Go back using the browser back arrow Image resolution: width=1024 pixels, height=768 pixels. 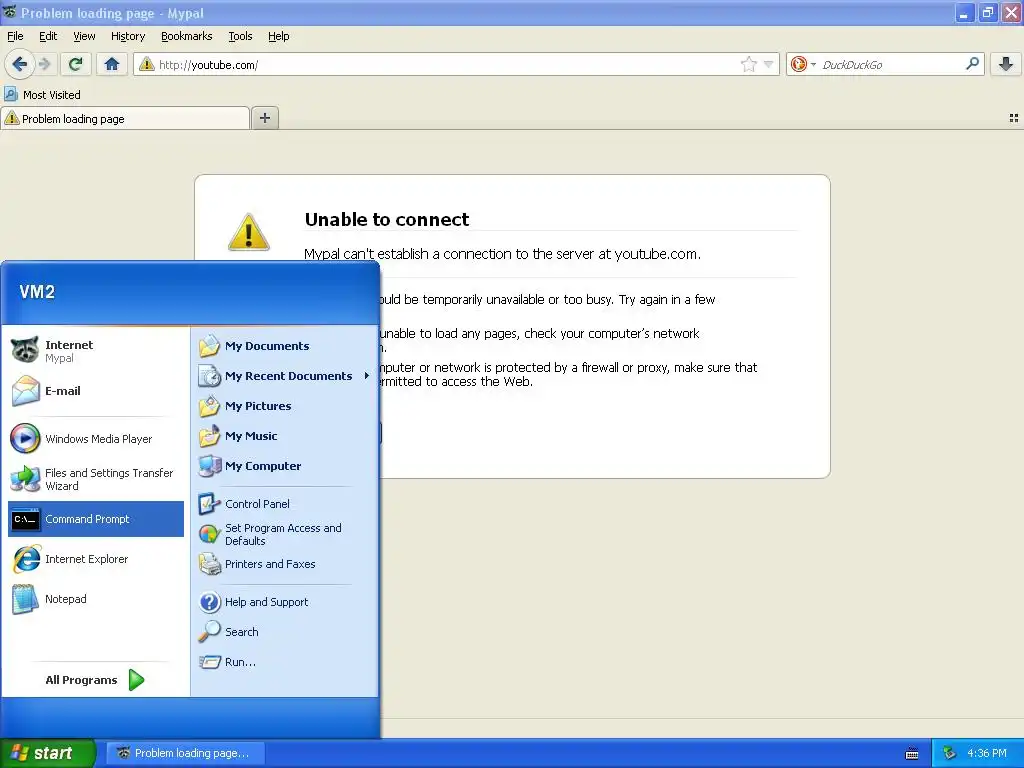pyautogui.click(x=19, y=64)
